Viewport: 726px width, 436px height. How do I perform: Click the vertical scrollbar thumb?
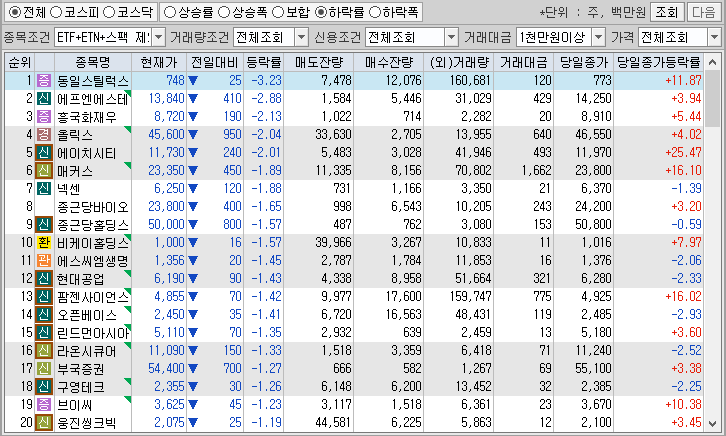(x=713, y=98)
